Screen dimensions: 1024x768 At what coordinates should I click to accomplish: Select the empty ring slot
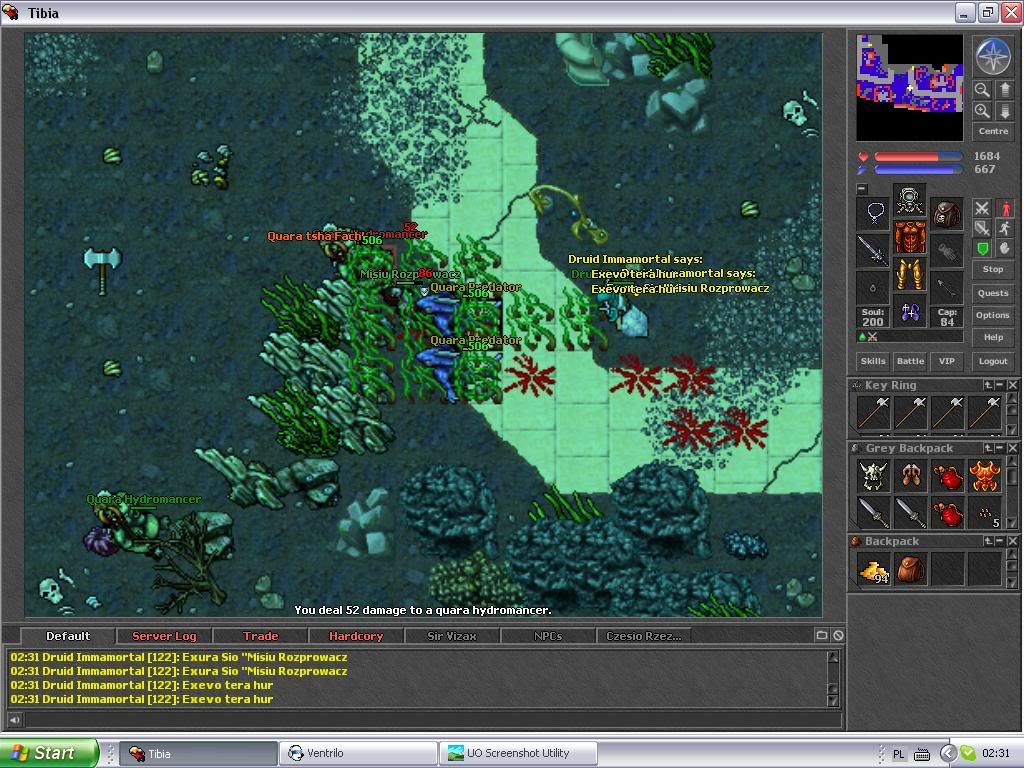click(874, 287)
